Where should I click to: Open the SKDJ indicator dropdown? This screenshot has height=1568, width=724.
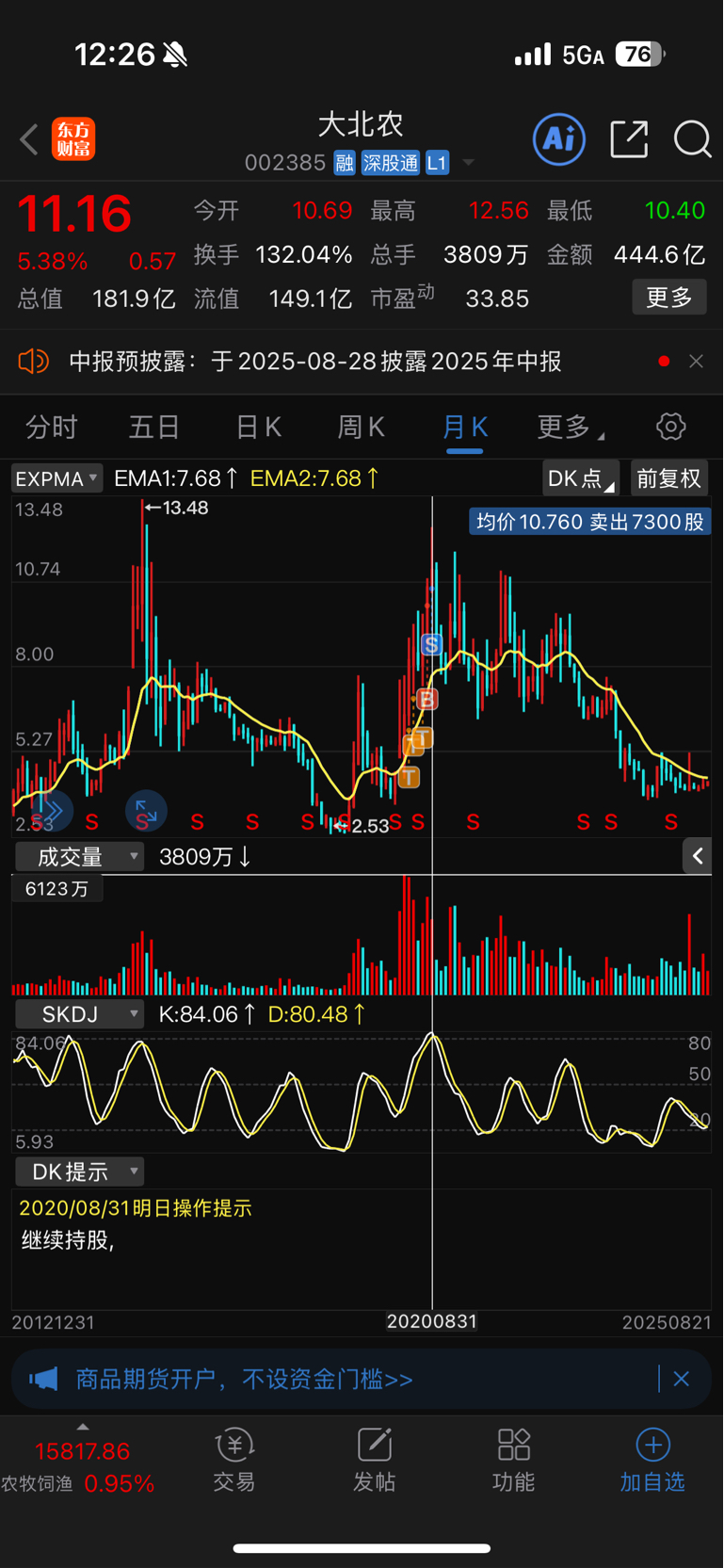pos(79,1014)
